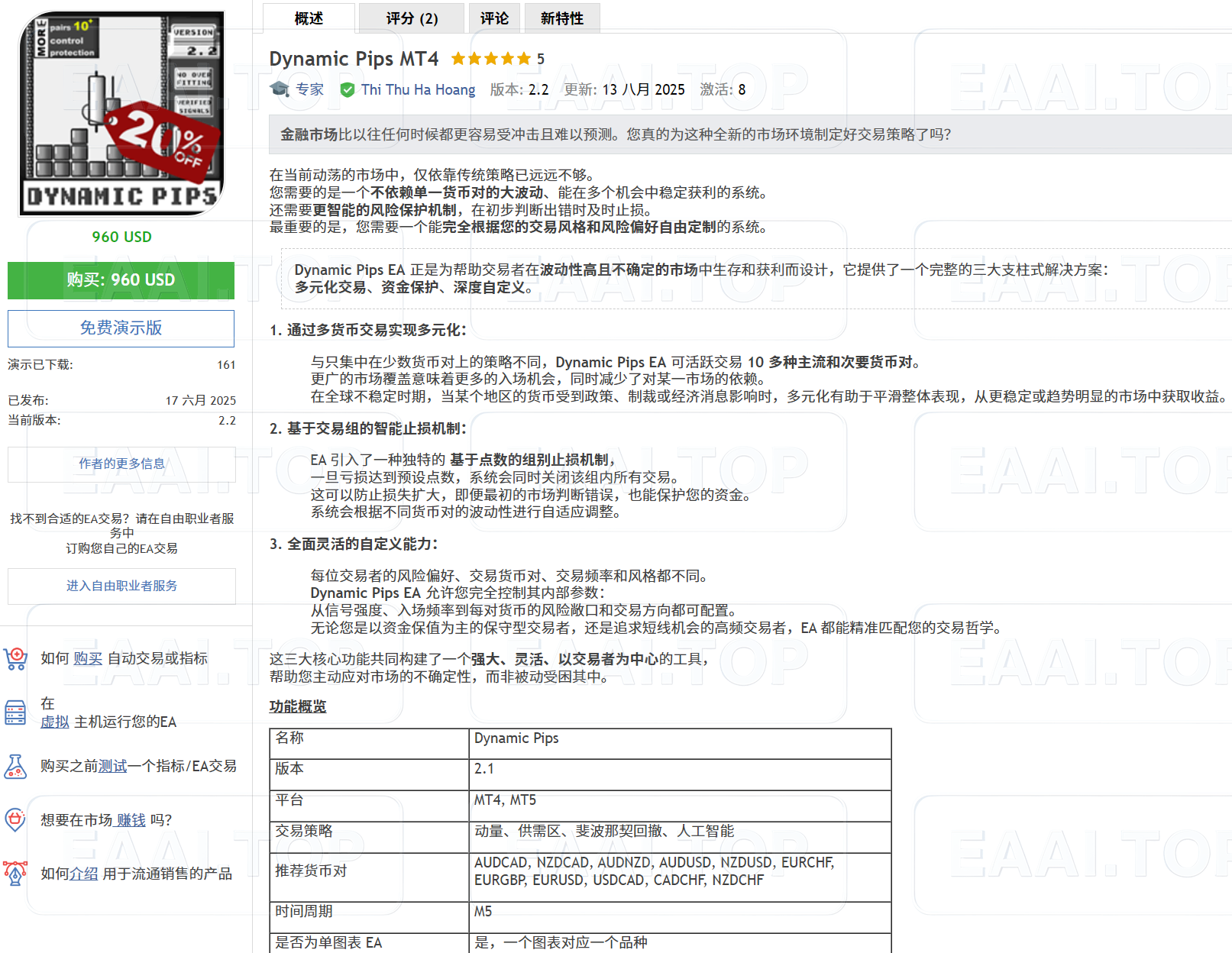1232x953 pixels.
Task: Click the five-star rating stars
Action: pyautogui.click(x=490, y=59)
